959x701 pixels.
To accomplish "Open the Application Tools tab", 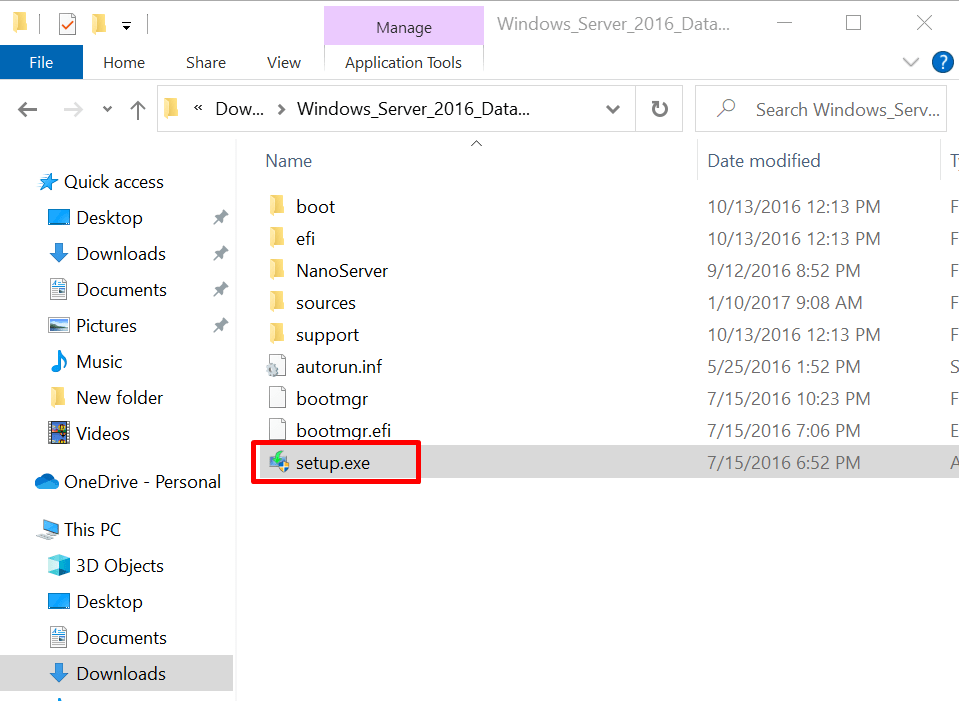I will (x=404, y=62).
